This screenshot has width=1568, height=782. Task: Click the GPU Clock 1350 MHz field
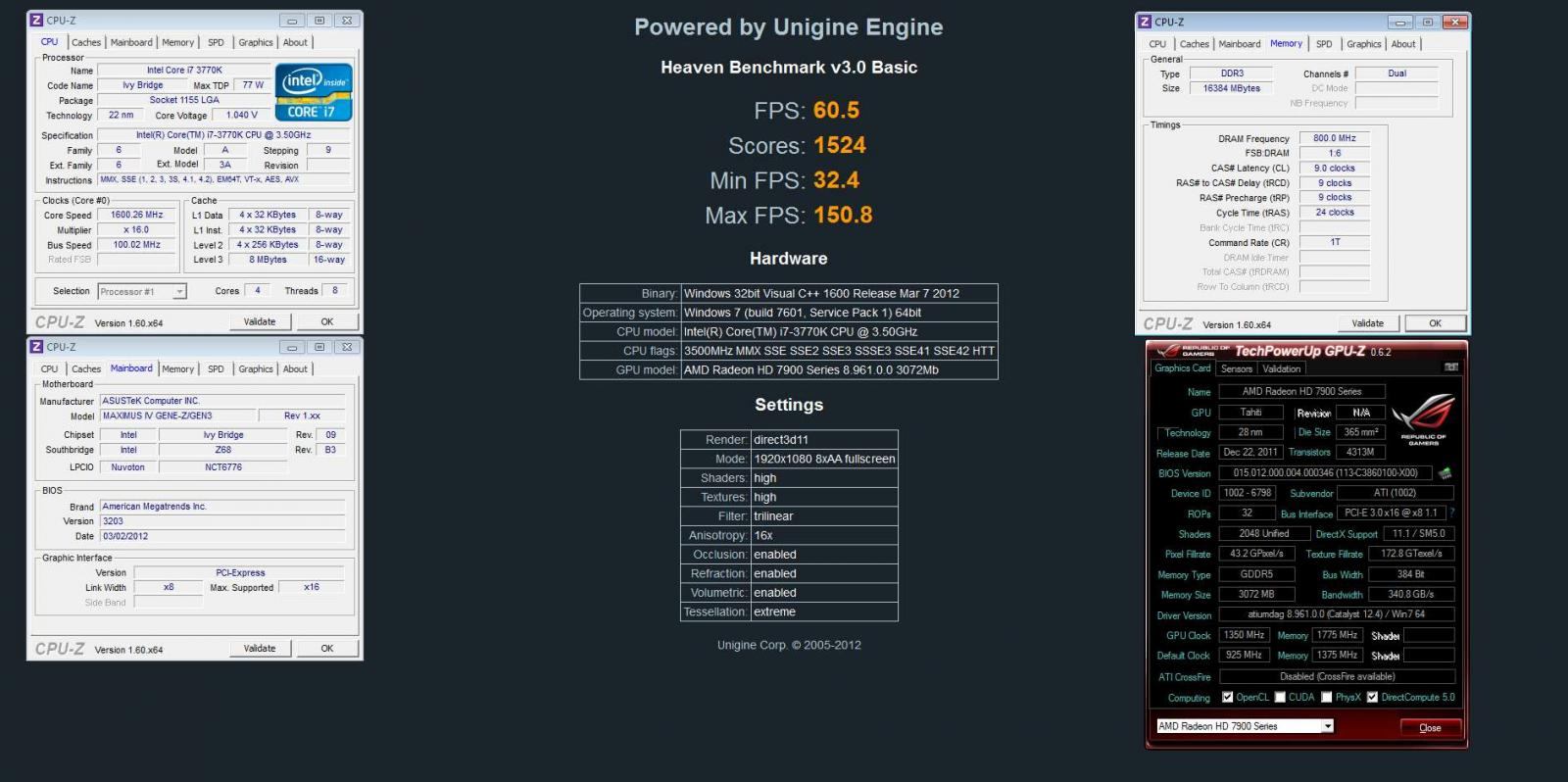(1245, 635)
